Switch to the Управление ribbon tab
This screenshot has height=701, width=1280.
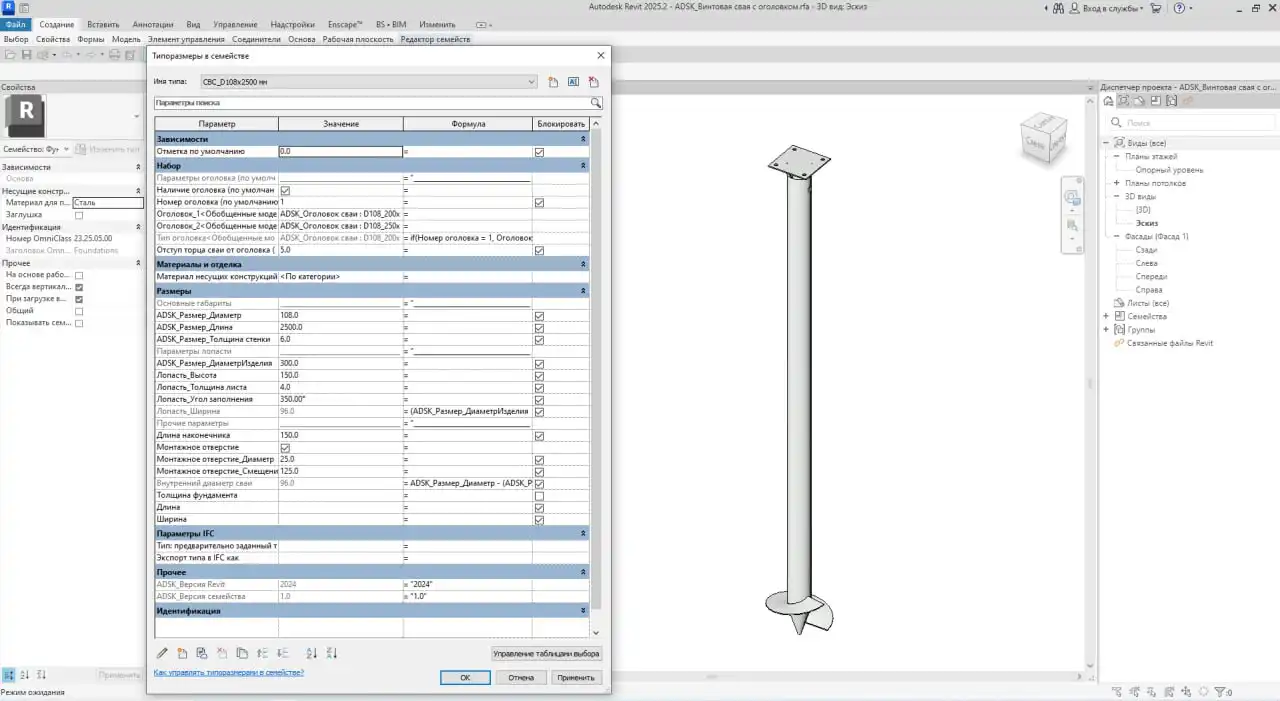[235, 24]
